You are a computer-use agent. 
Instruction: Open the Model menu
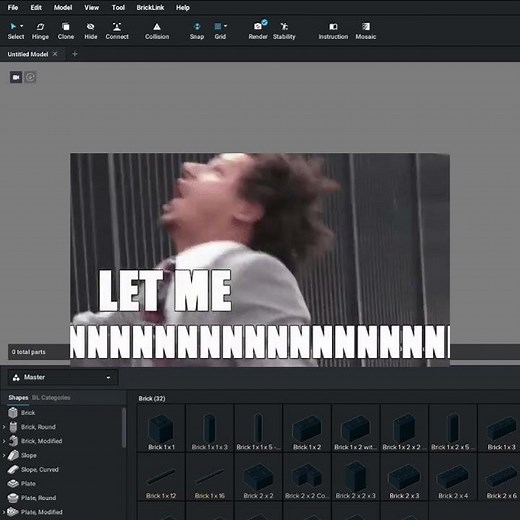tap(63, 7)
